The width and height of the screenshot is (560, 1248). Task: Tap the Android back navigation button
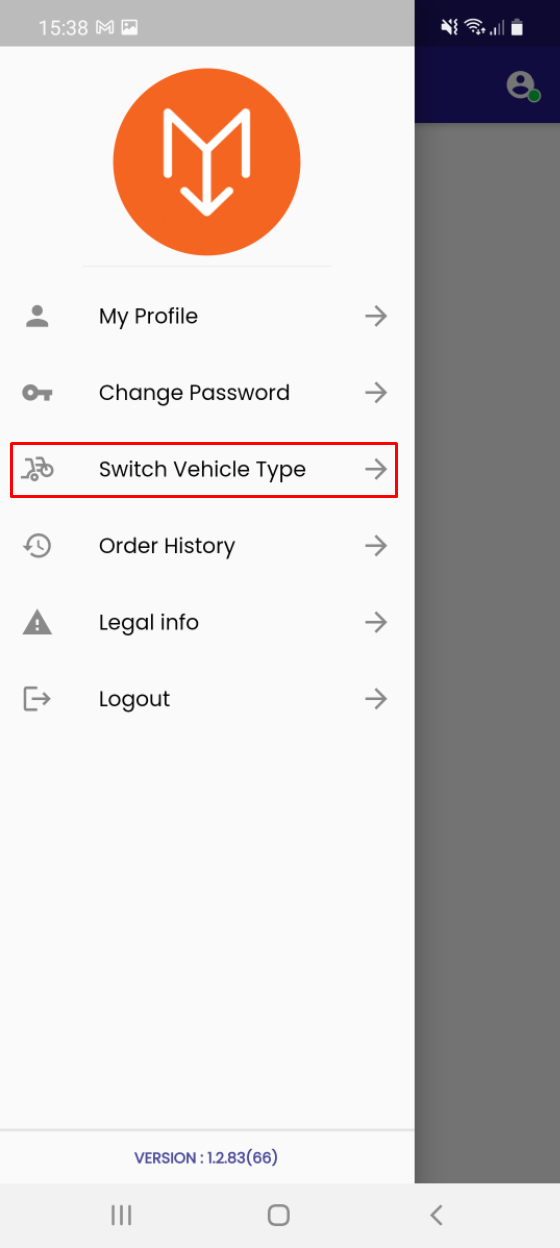[436, 1215]
